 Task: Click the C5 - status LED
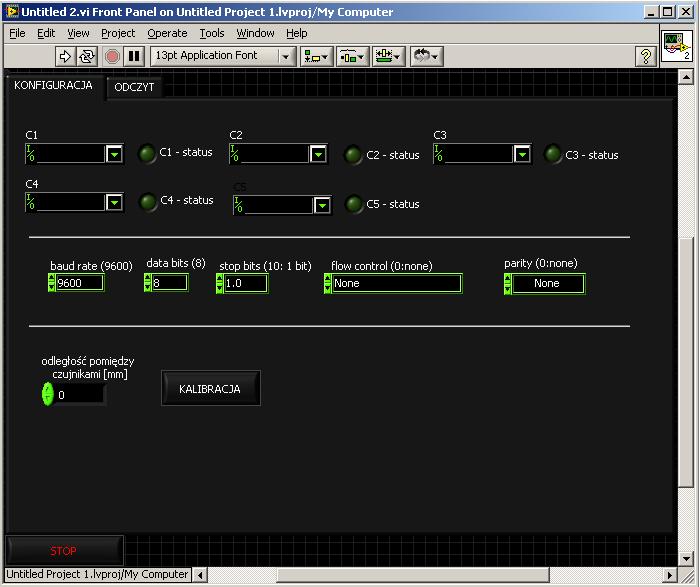[x=354, y=204]
